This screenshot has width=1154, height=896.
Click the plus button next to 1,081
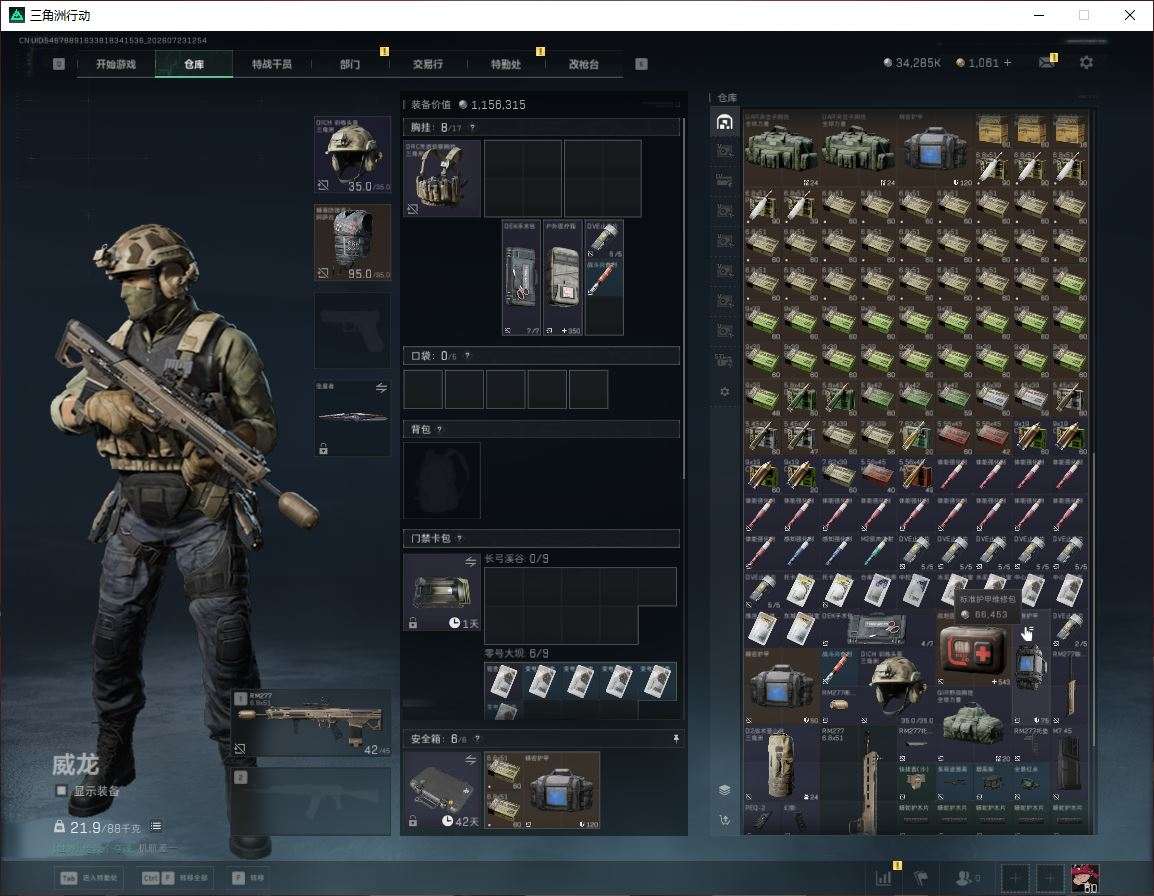(1008, 63)
